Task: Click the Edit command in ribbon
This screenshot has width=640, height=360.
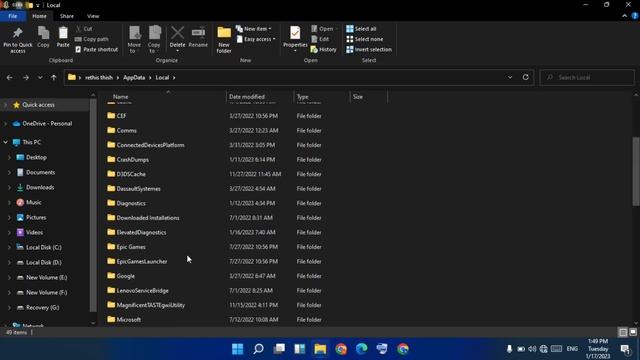Action: (x=320, y=39)
